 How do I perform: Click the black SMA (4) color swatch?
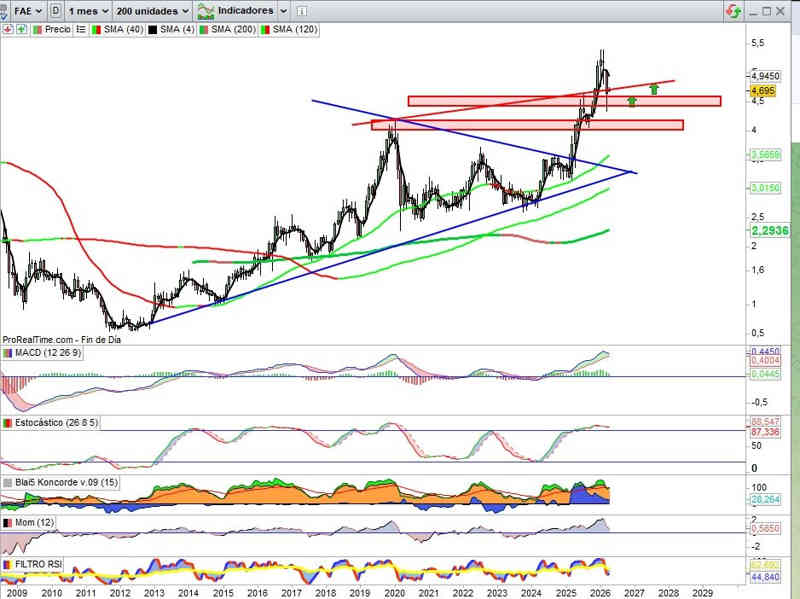[153, 30]
